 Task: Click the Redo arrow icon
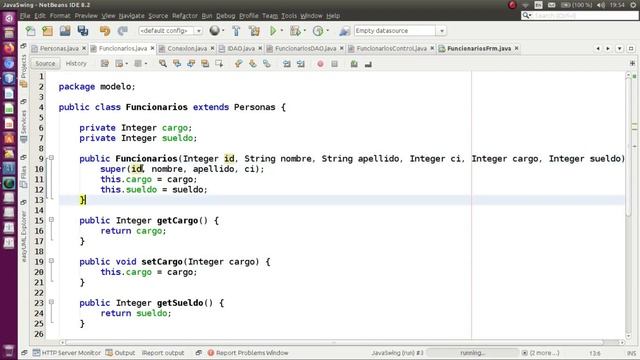pos(122,31)
